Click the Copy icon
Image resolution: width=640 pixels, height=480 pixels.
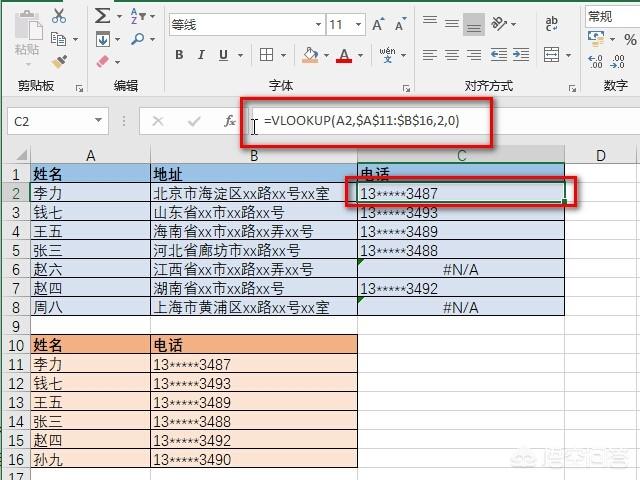[x=58, y=39]
